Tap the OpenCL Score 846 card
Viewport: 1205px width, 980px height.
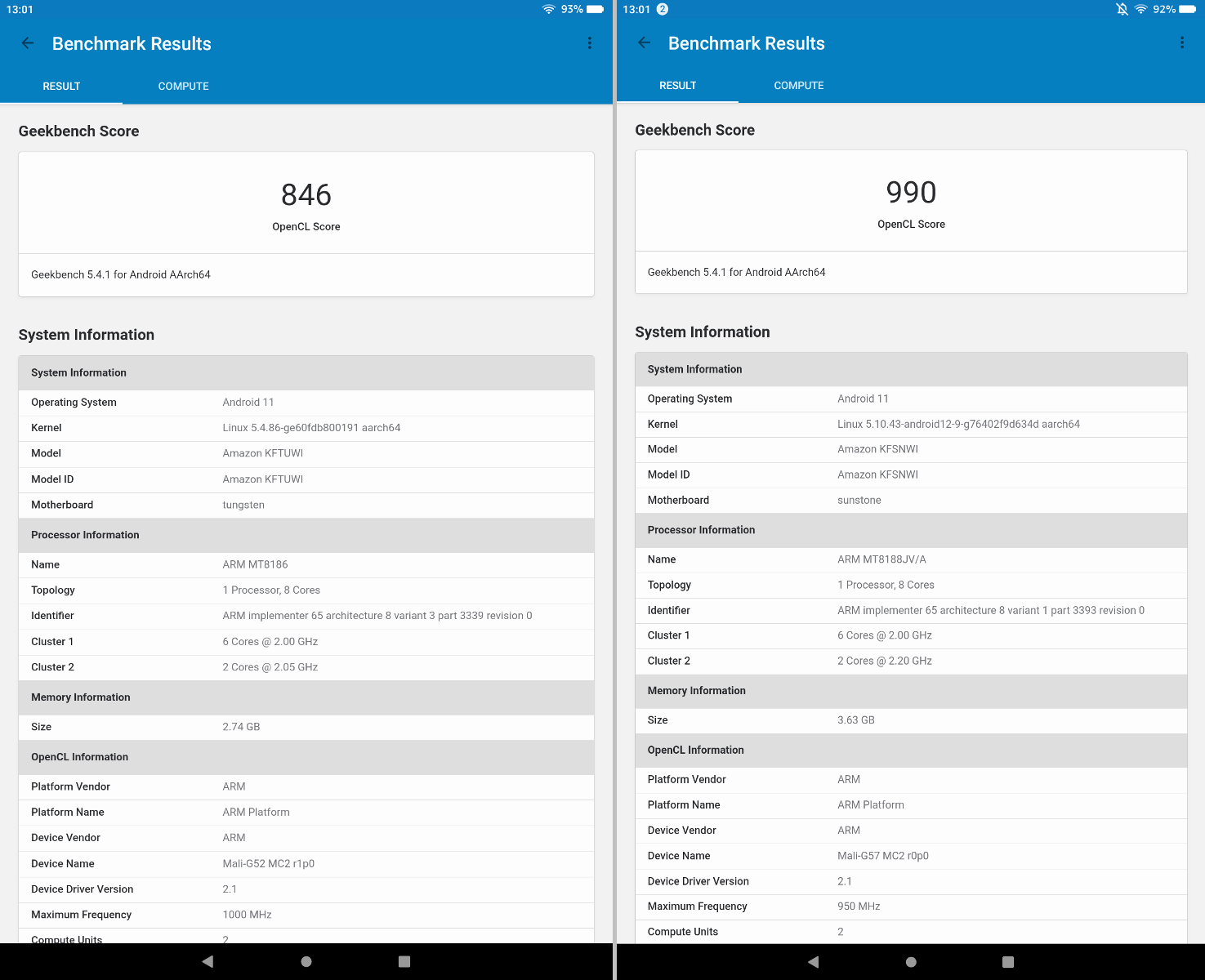pos(306,203)
